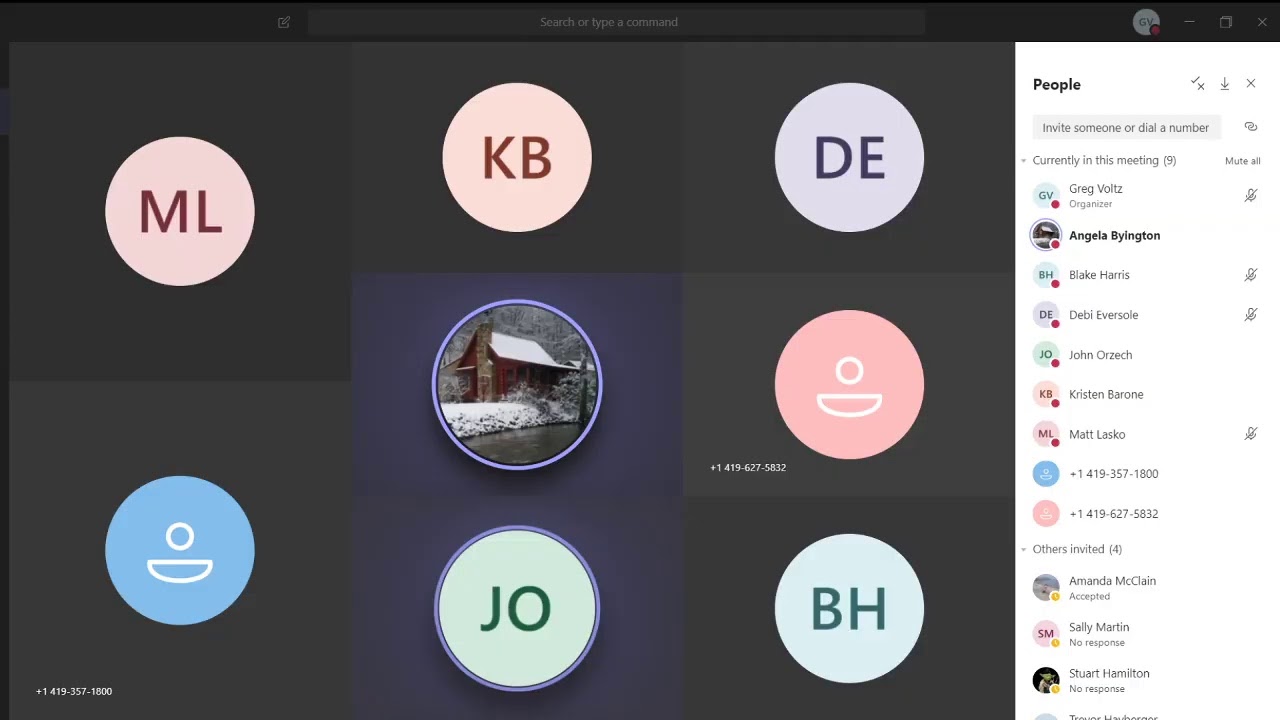Viewport: 1280px width, 720px height.
Task: Click the SM avatar next to Sally Martin
Action: tap(1046, 633)
